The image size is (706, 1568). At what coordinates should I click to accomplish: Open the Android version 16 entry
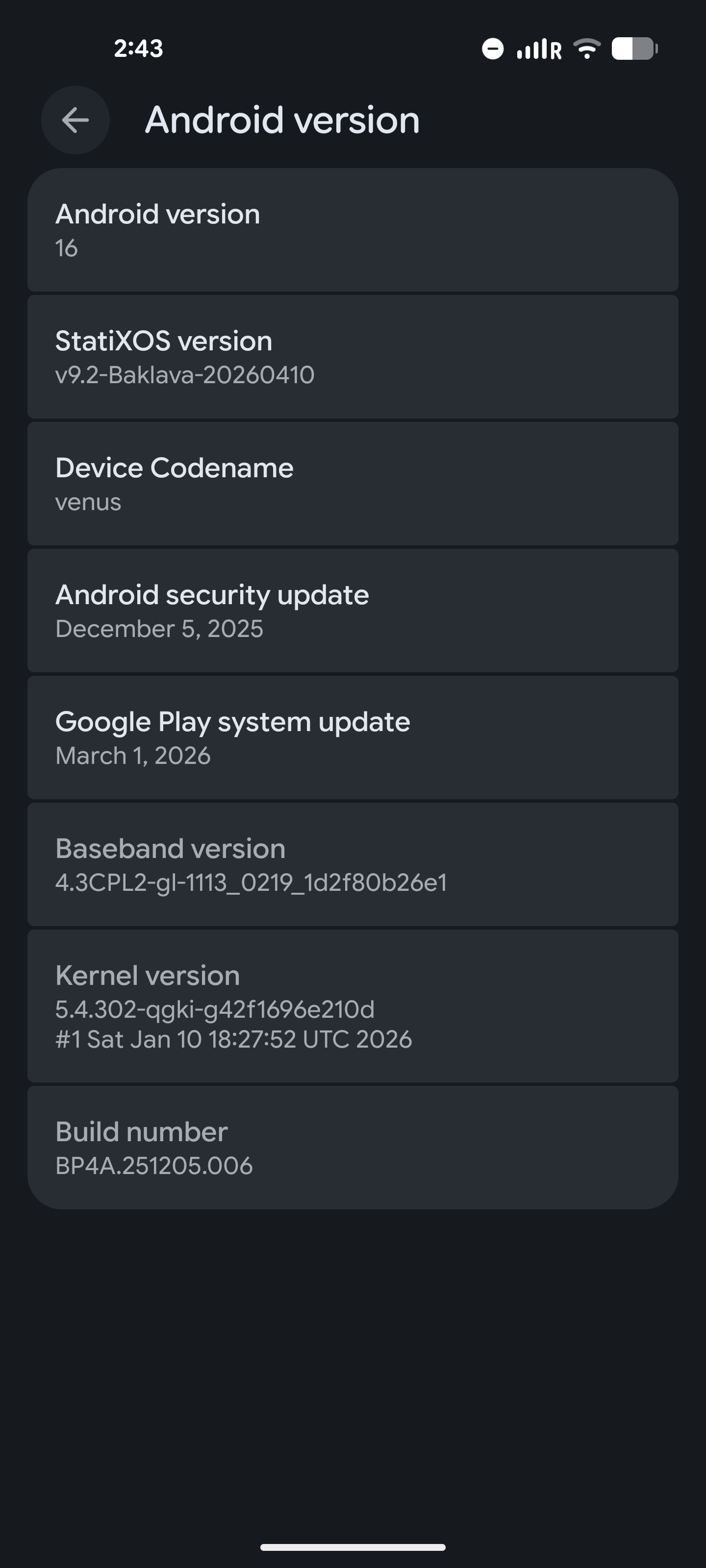pos(353,230)
